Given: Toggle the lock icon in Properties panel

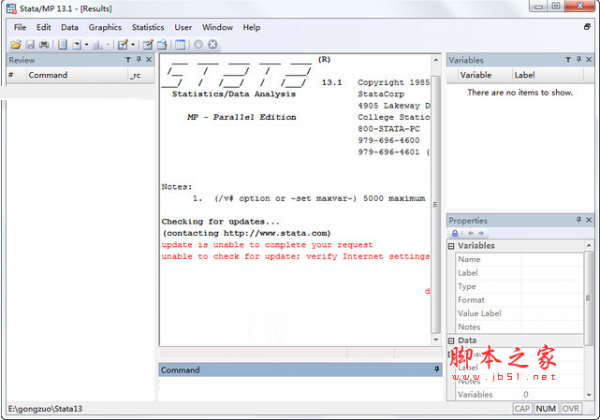Looking at the screenshot, I should [455, 233].
